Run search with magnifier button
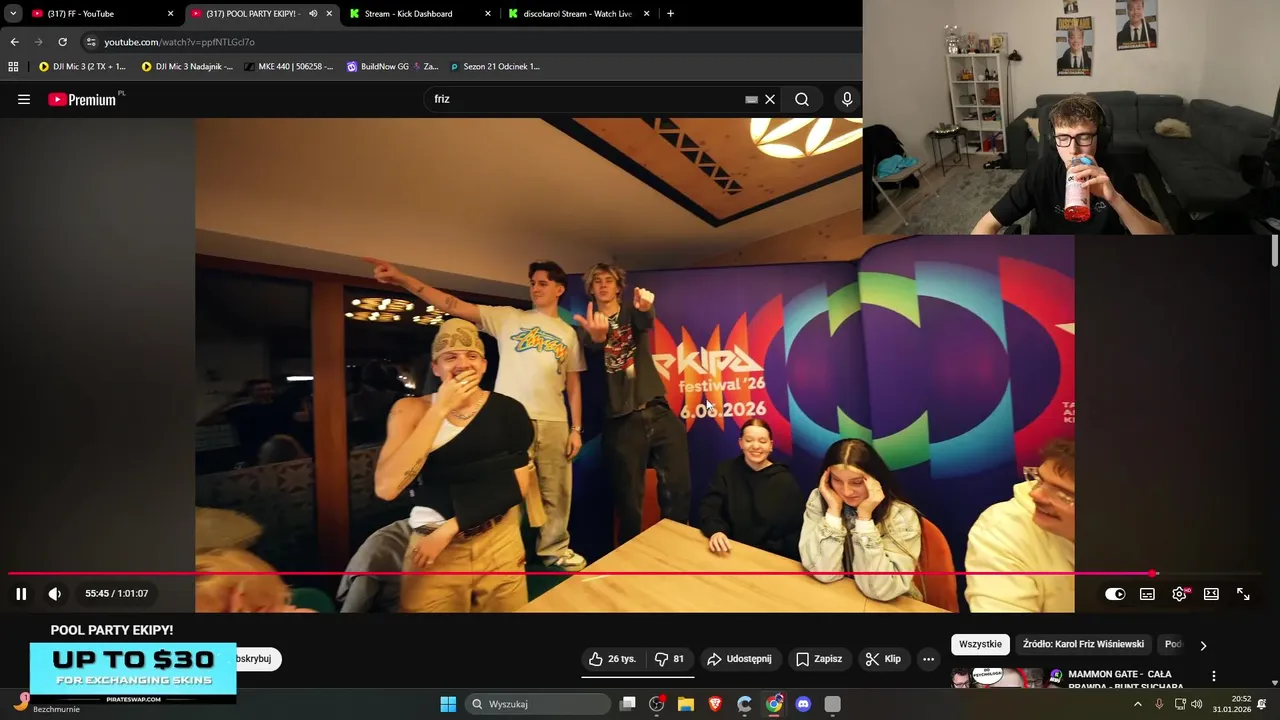The image size is (1280, 720). point(802,99)
